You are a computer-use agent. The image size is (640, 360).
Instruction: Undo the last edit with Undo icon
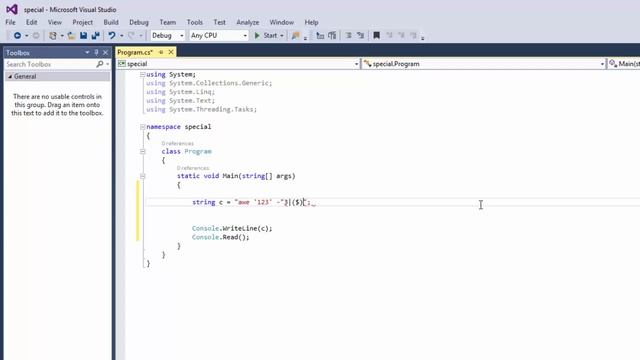[x=111, y=36]
